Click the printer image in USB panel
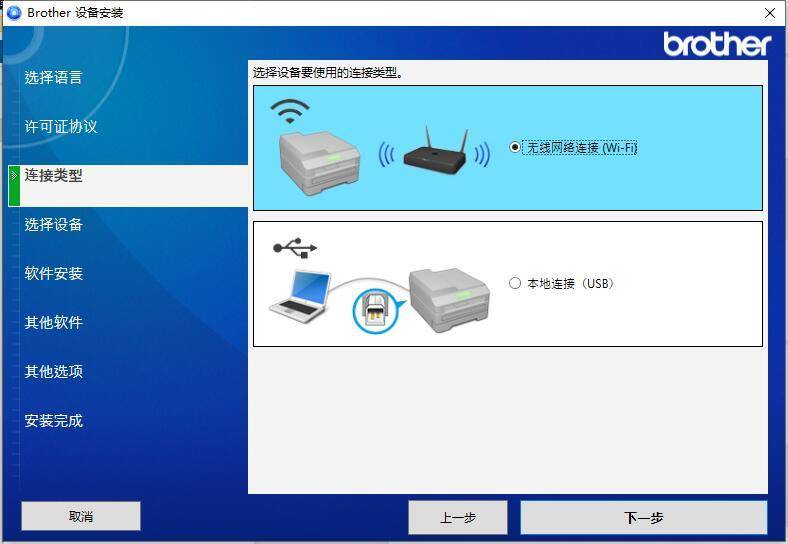788x544 pixels. pyautogui.click(x=449, y=300)
